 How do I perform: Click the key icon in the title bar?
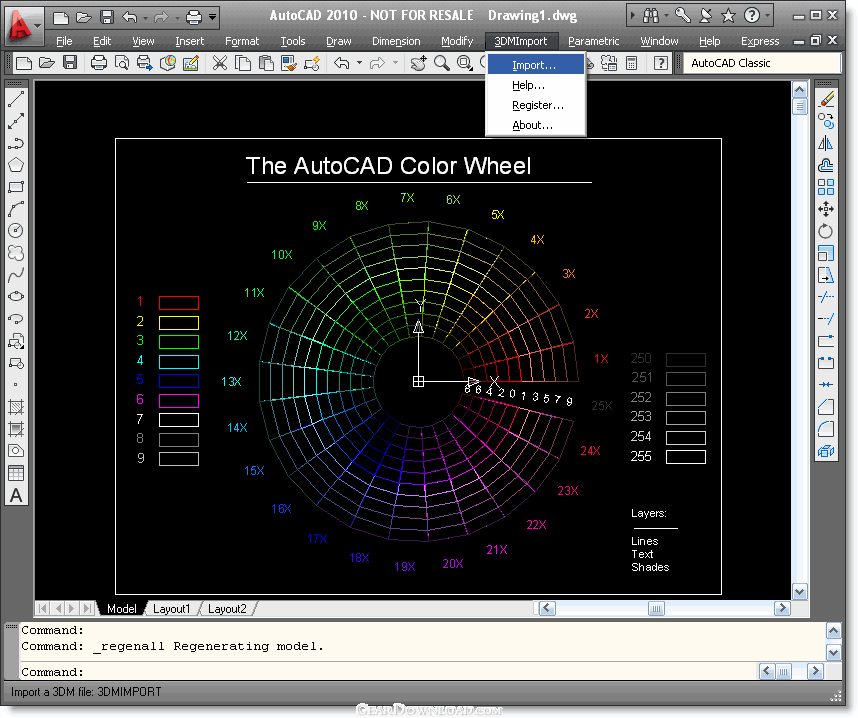pyautogui.click(x=682, y=16)
